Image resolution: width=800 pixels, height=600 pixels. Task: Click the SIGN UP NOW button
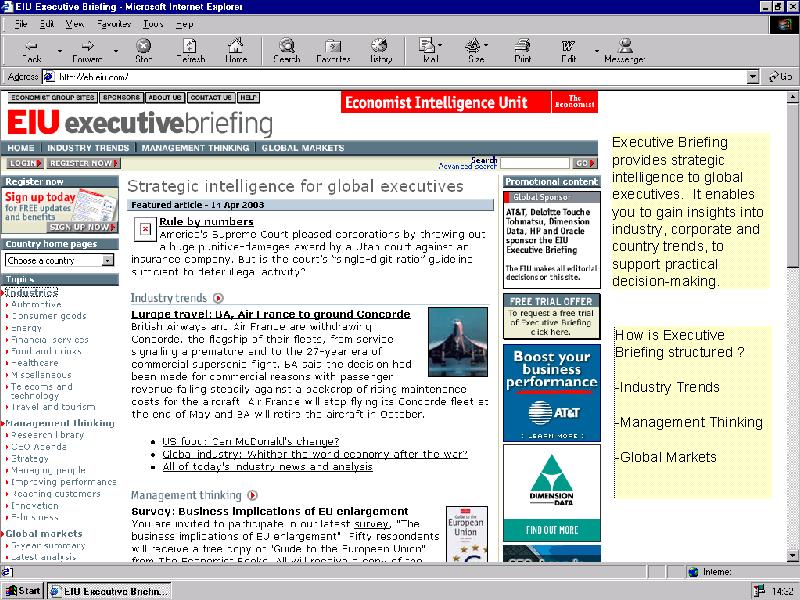(83, 227)
